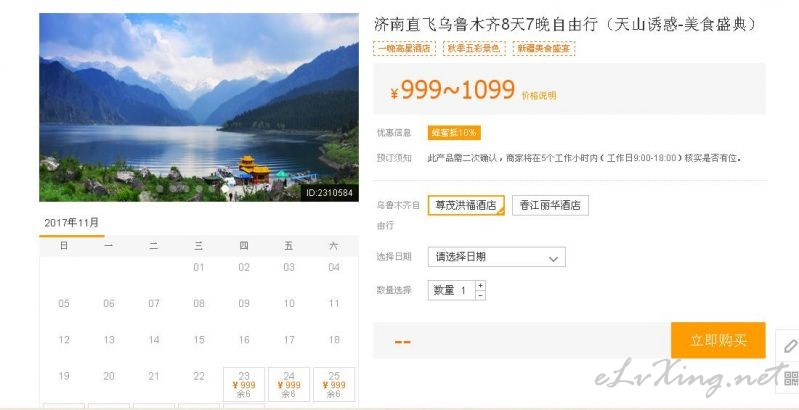Pick November 23 priced ¥999
Viewport: 799px width, 410px height.
[244, 385]
